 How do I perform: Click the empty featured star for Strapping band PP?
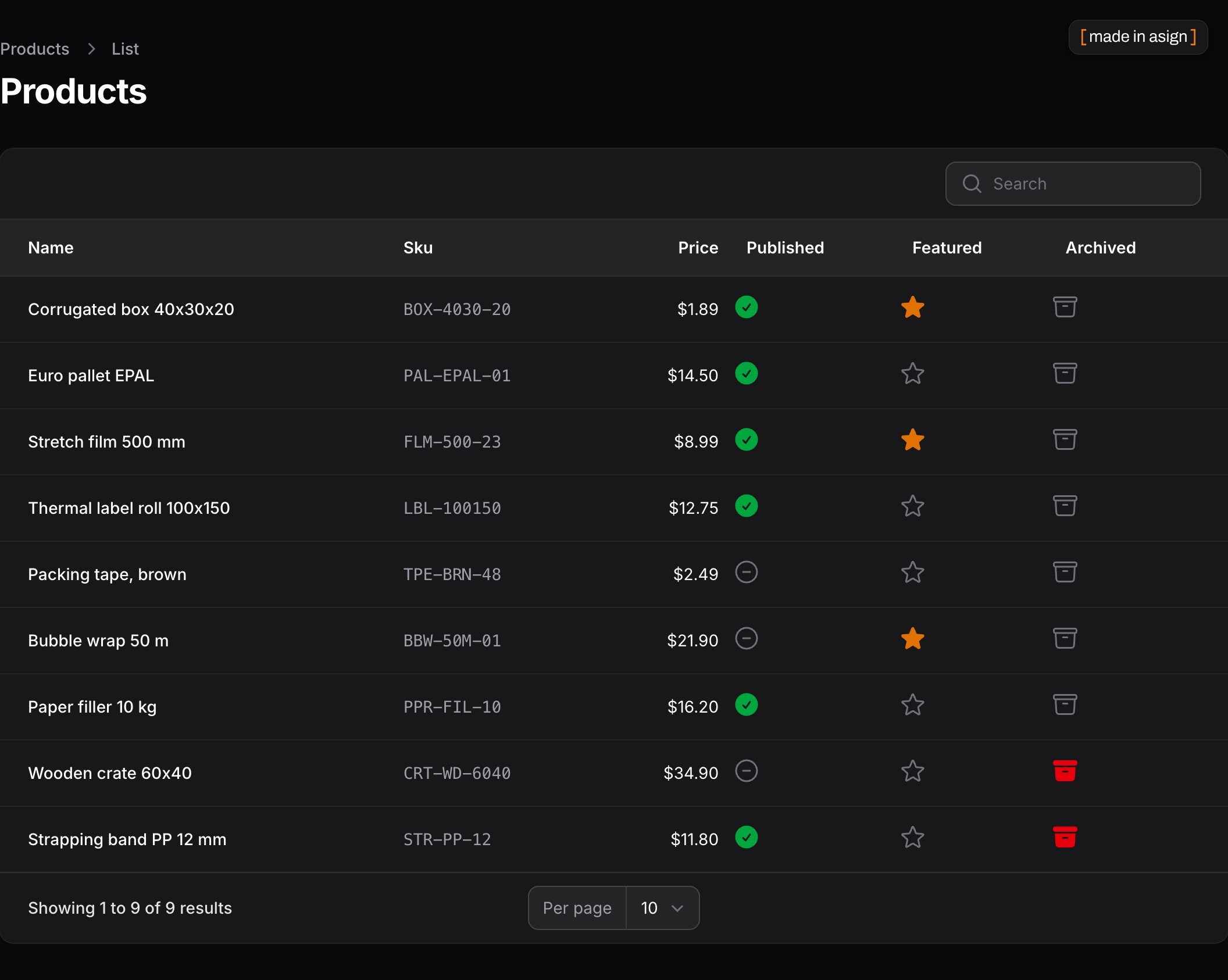pos(912,838)
